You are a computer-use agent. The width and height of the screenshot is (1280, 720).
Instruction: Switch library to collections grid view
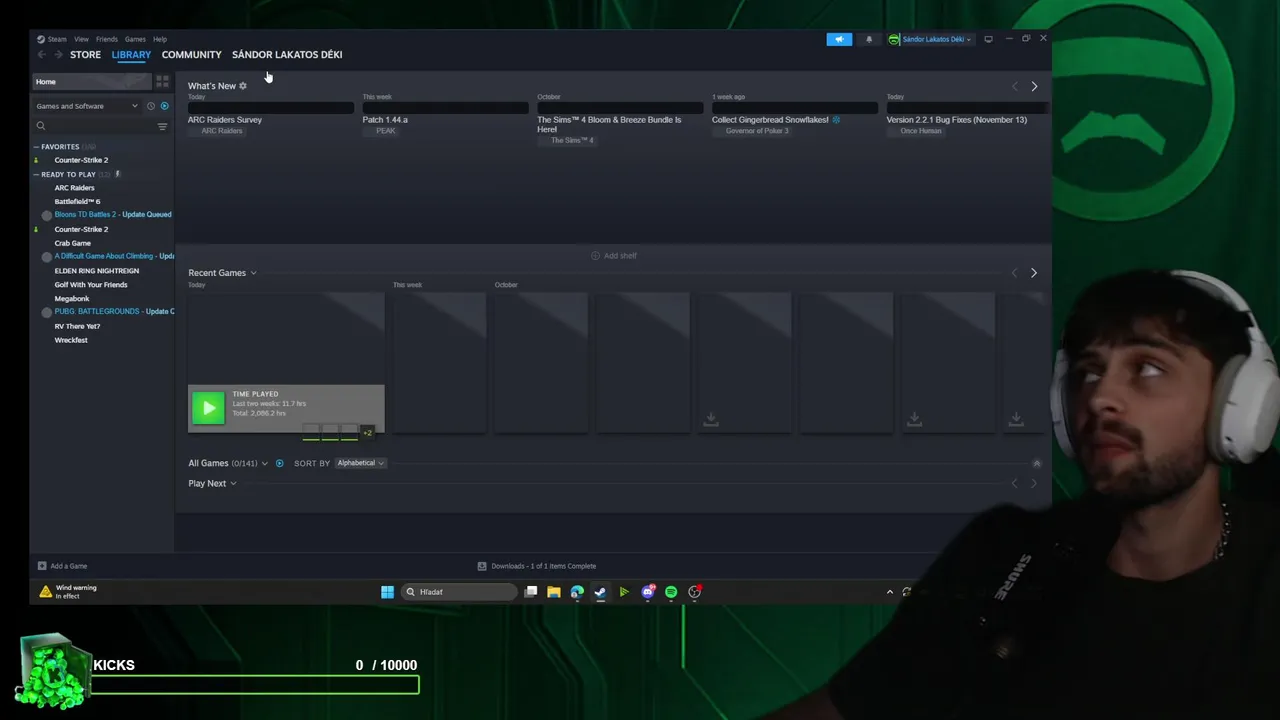click(x=162, y=82)
